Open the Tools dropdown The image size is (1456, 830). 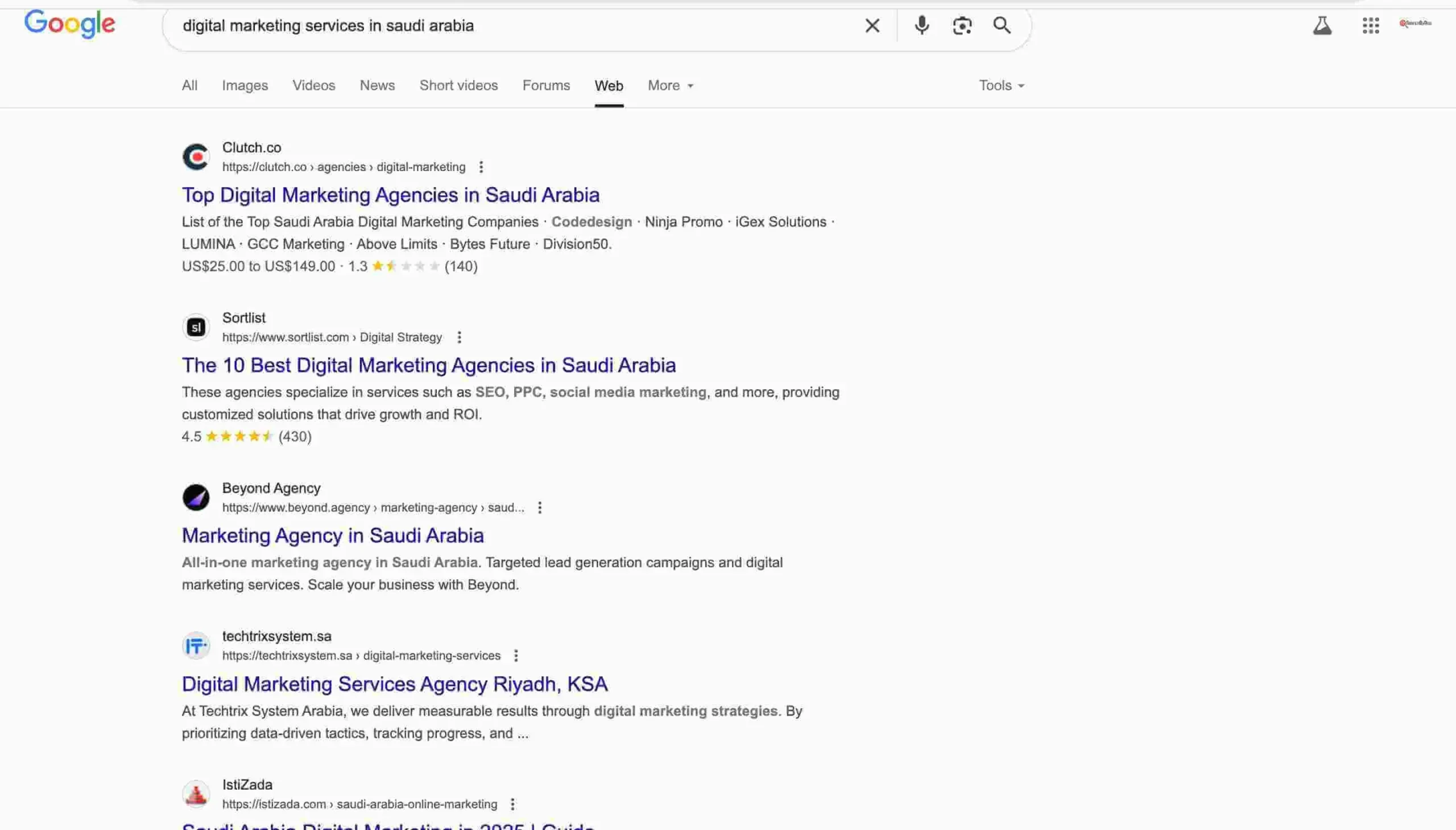(x=1001, y=85)
